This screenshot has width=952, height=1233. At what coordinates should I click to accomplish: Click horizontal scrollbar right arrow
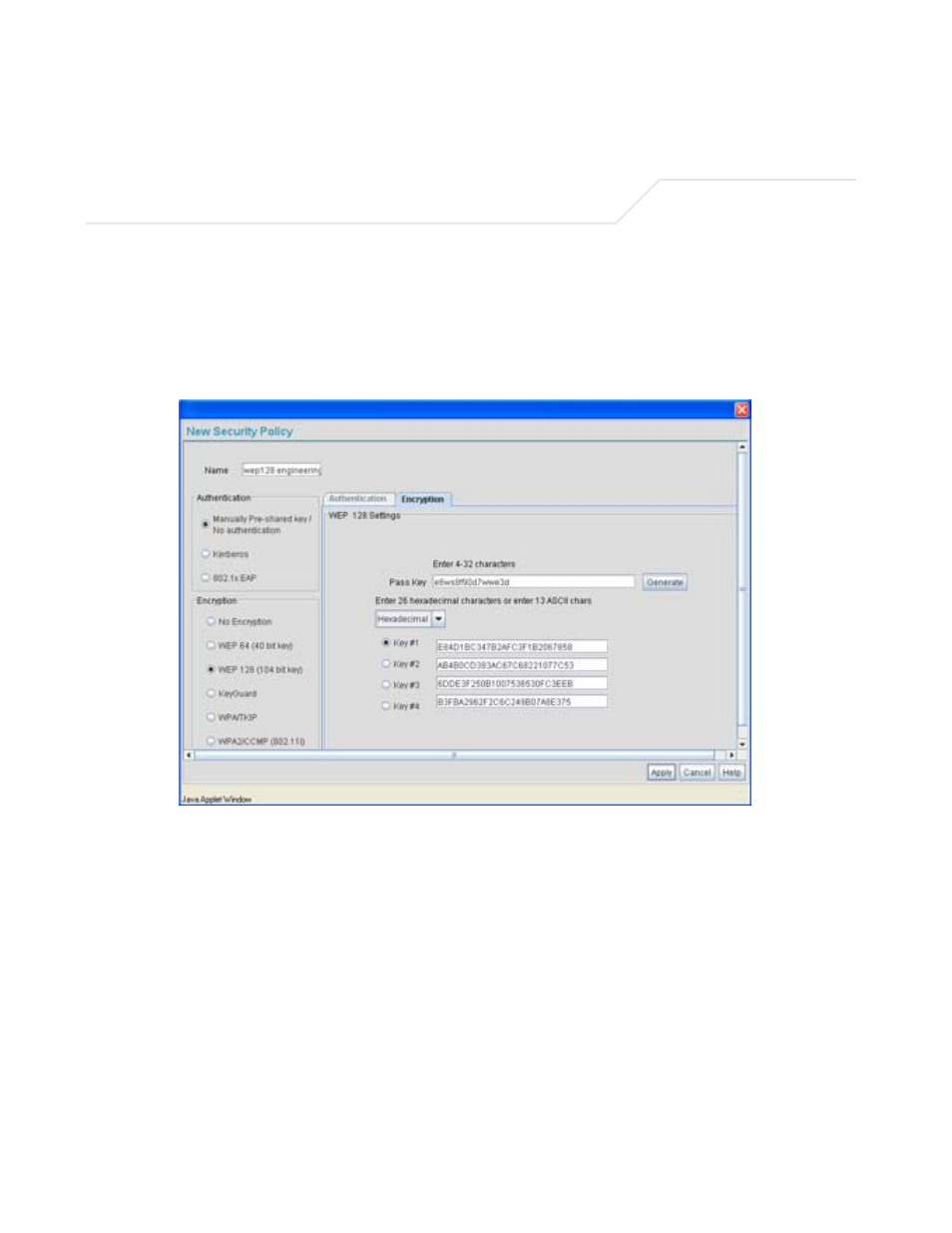[x=731, y=755]
